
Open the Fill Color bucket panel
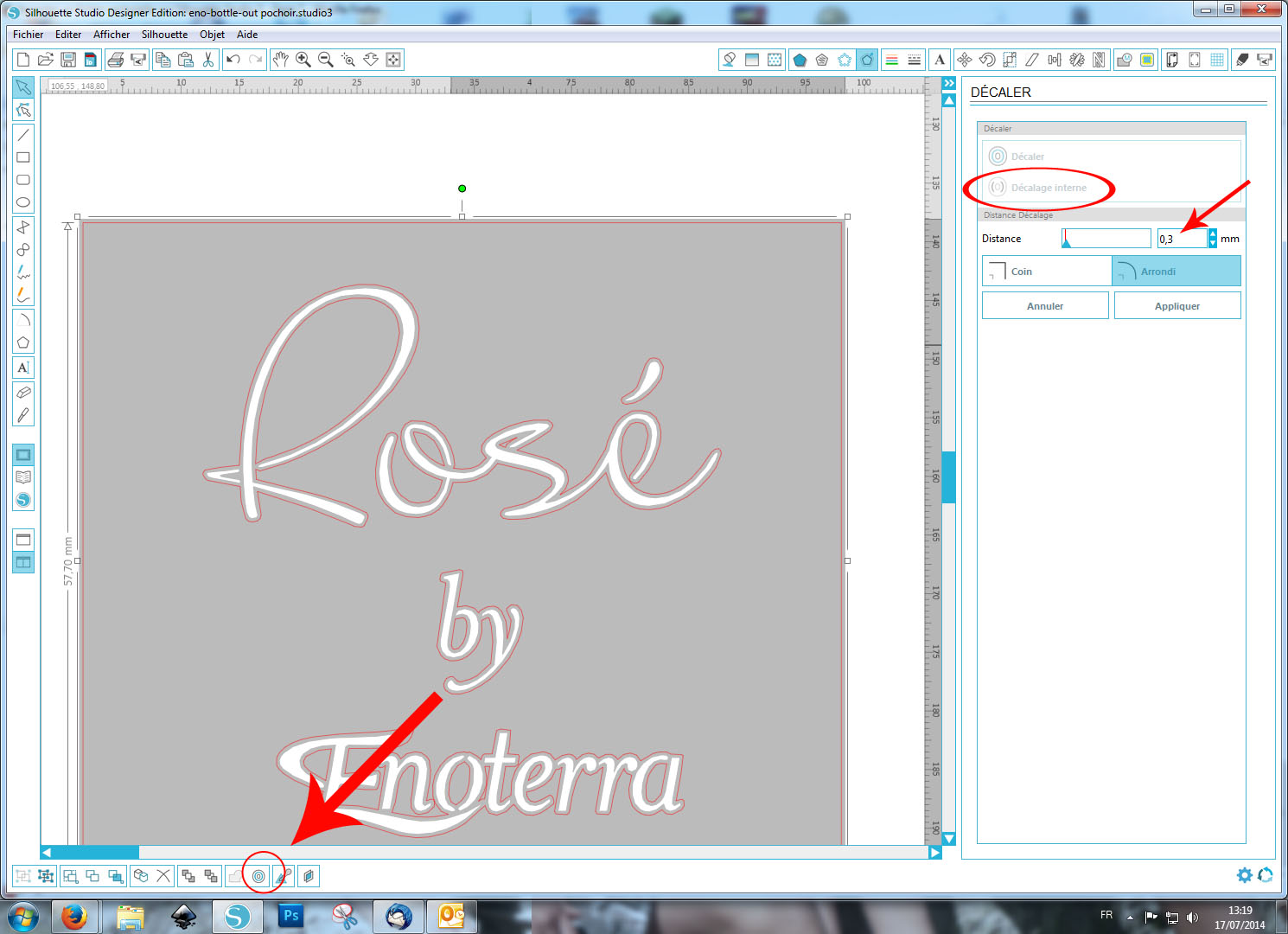click(730, 60)
